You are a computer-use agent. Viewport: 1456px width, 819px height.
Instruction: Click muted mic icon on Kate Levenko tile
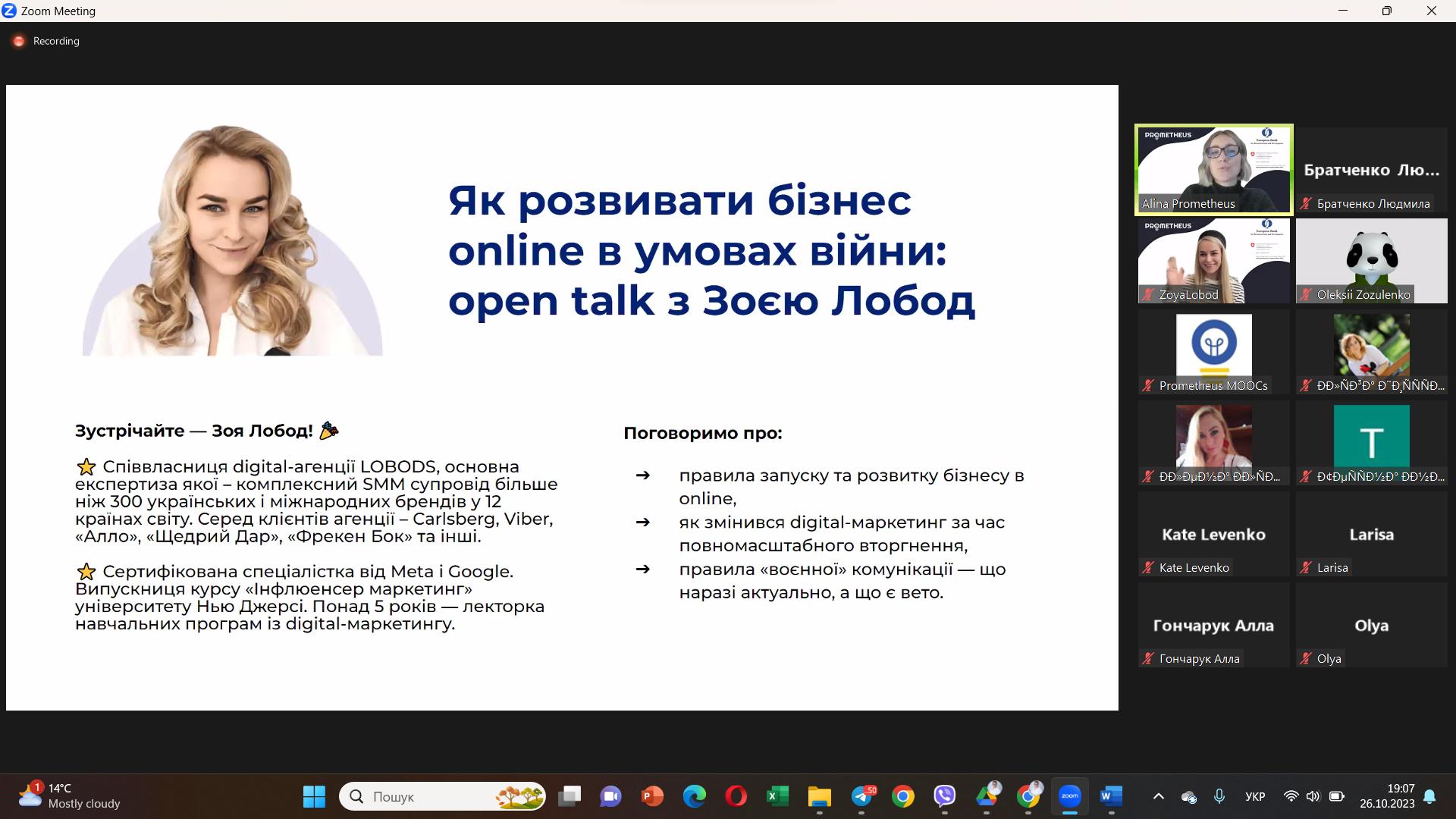(1148, 568)
